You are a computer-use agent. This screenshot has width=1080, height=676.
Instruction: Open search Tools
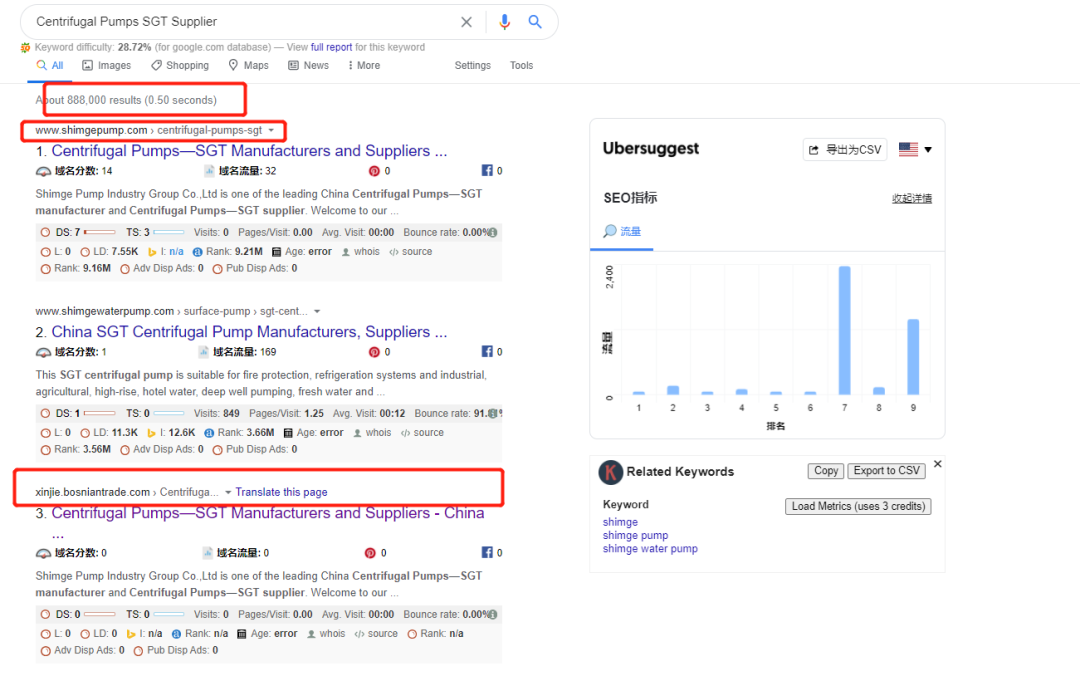pyautogui.click(x=521, y=65)
